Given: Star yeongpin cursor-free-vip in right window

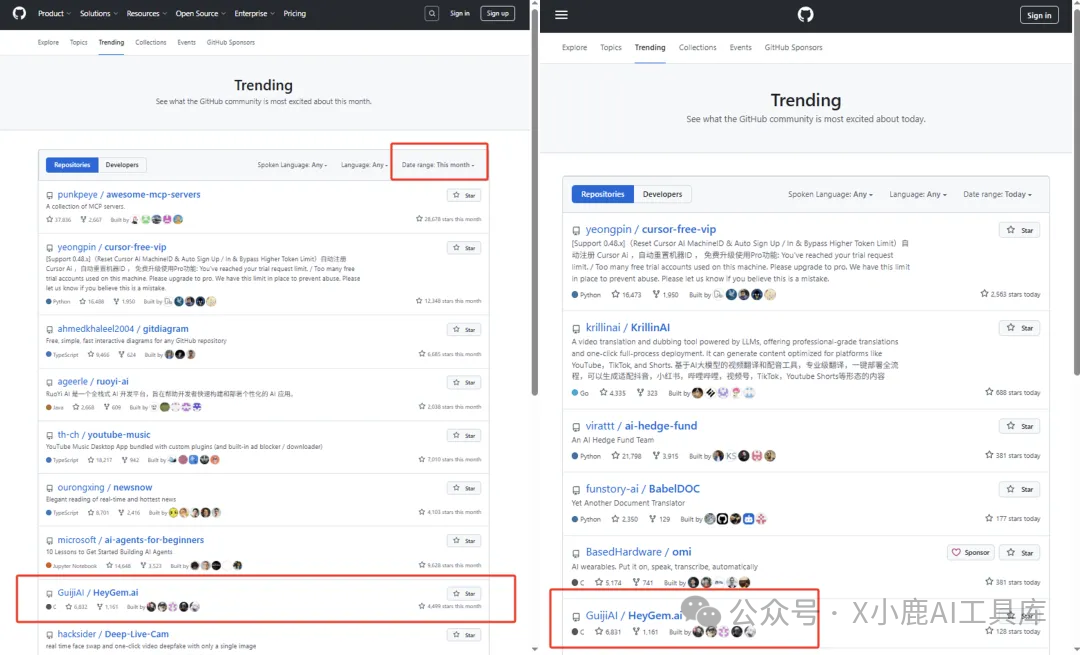Looking at the screenshot, I should [x=1019, y=230].
